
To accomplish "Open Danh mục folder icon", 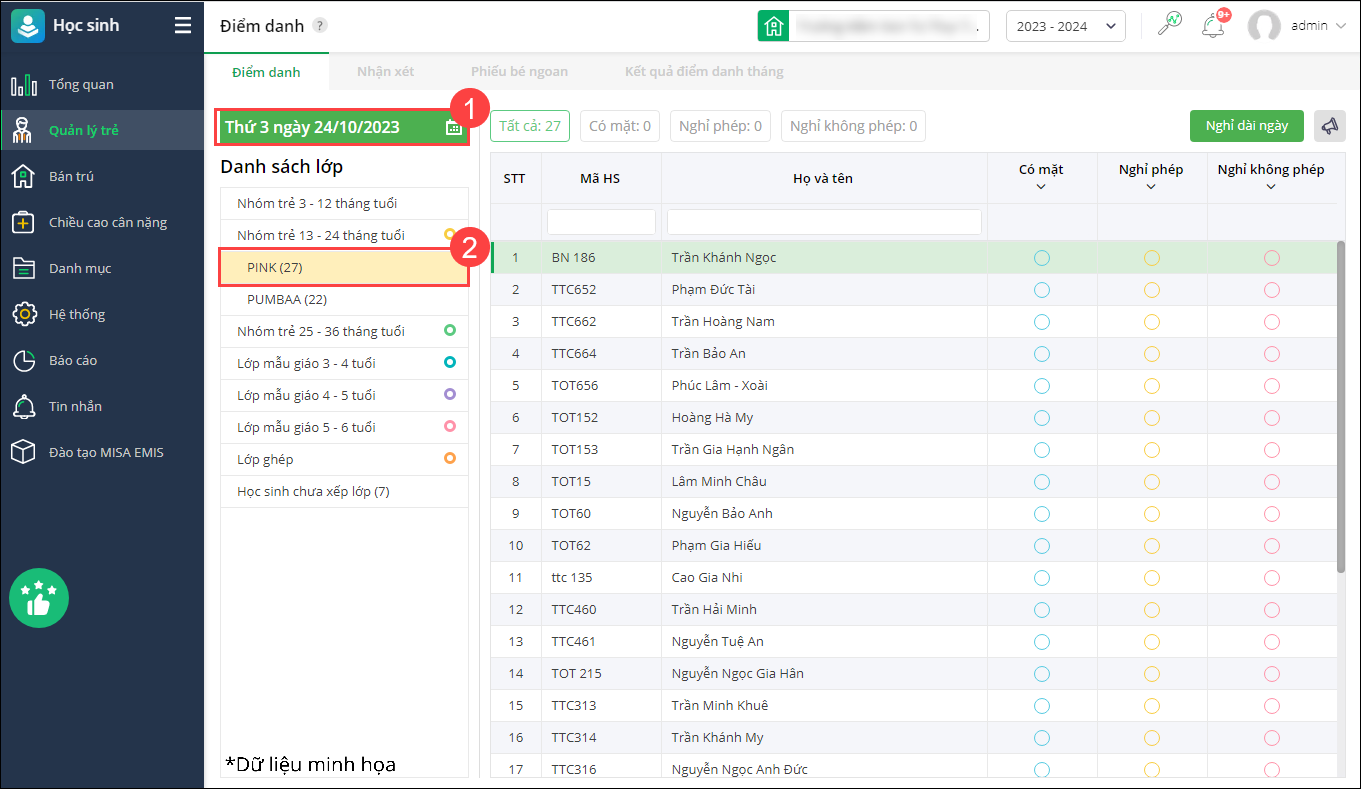I will [24, 269].
